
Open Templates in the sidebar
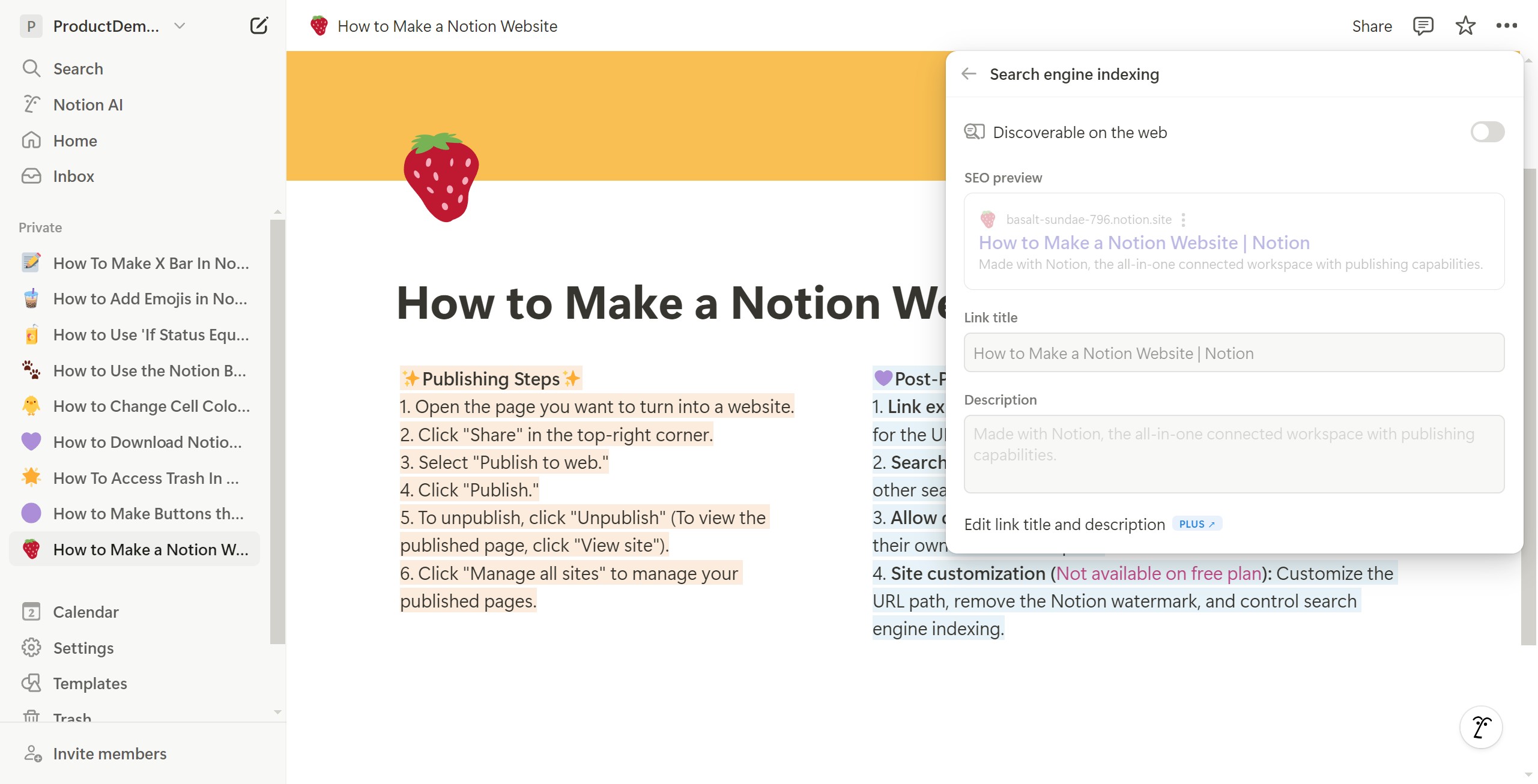[90, 683]
